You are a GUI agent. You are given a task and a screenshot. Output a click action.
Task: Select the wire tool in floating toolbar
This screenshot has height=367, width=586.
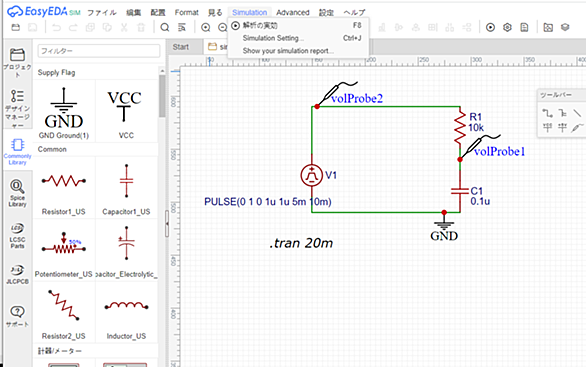[548, 112]
